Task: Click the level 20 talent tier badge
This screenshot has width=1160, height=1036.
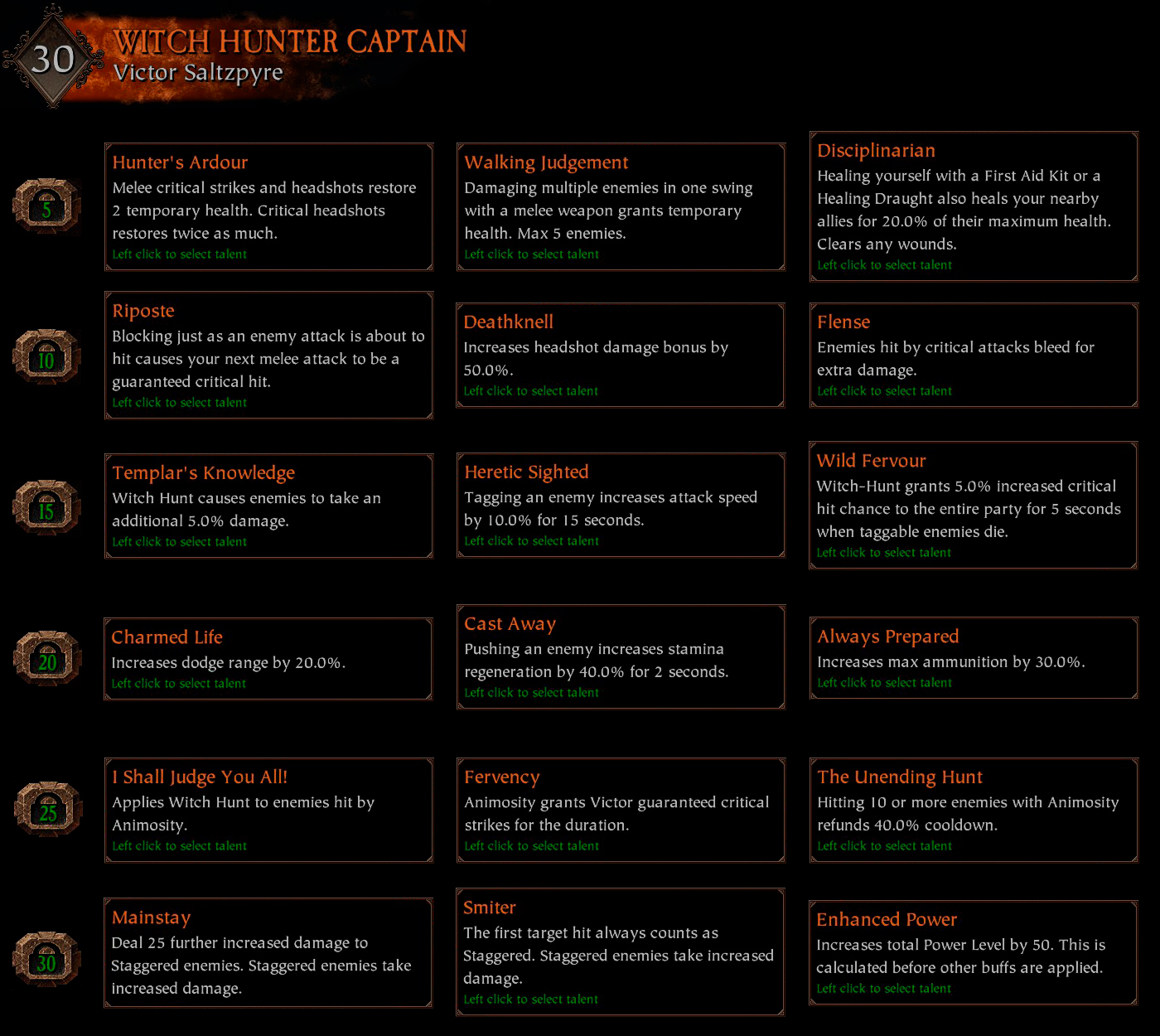Action: coord(47,658)
